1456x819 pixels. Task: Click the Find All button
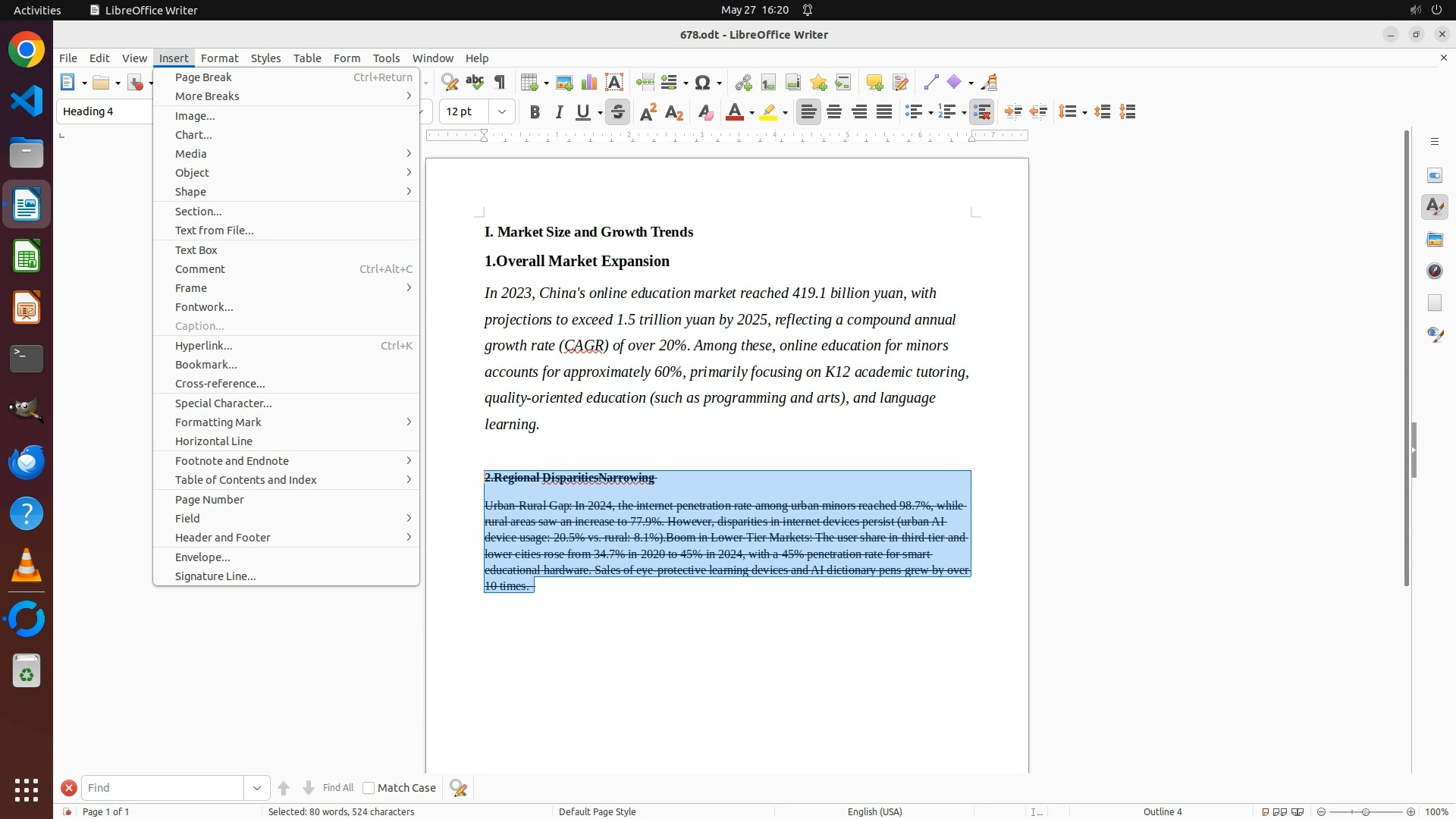pos(337,788)
